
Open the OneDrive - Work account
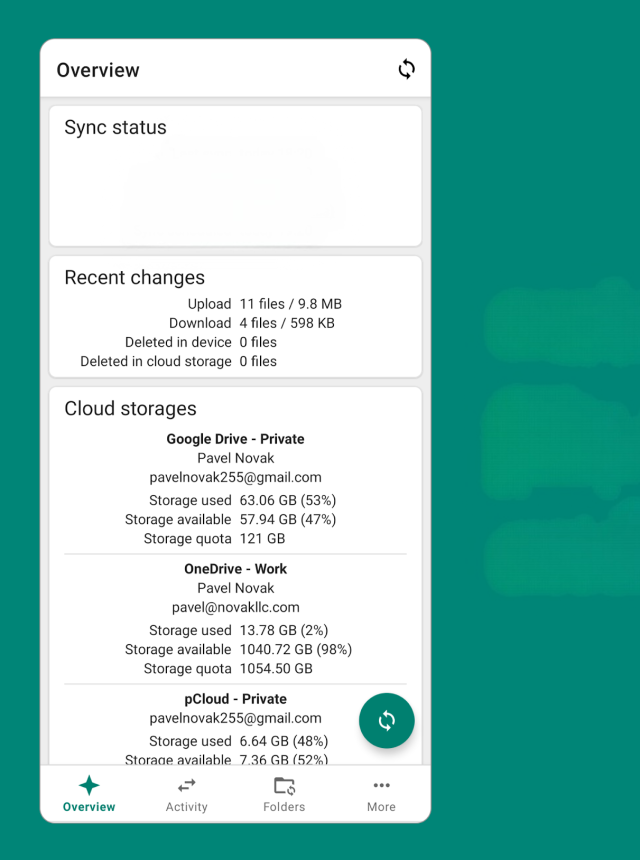point(235,569)
